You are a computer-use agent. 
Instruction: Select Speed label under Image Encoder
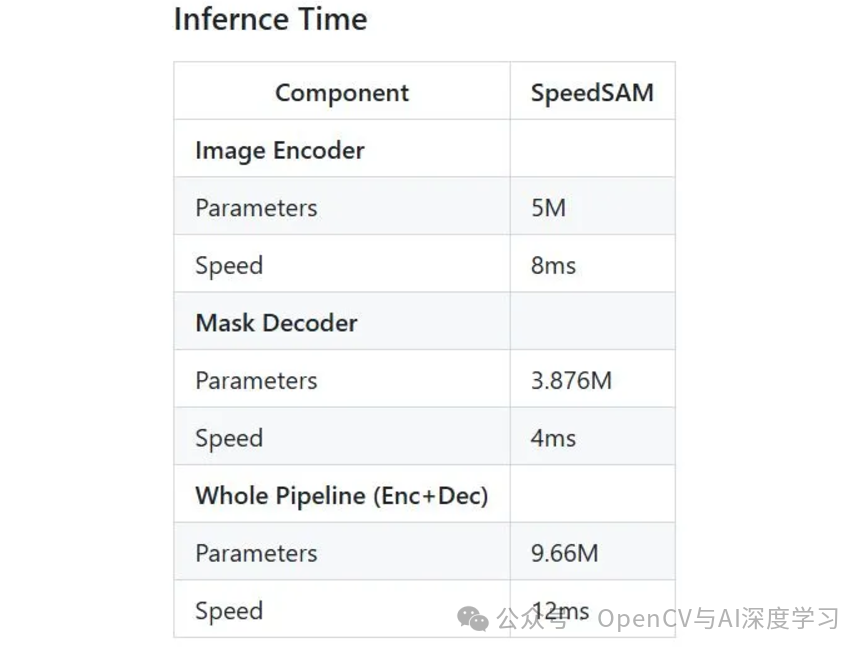229,266
